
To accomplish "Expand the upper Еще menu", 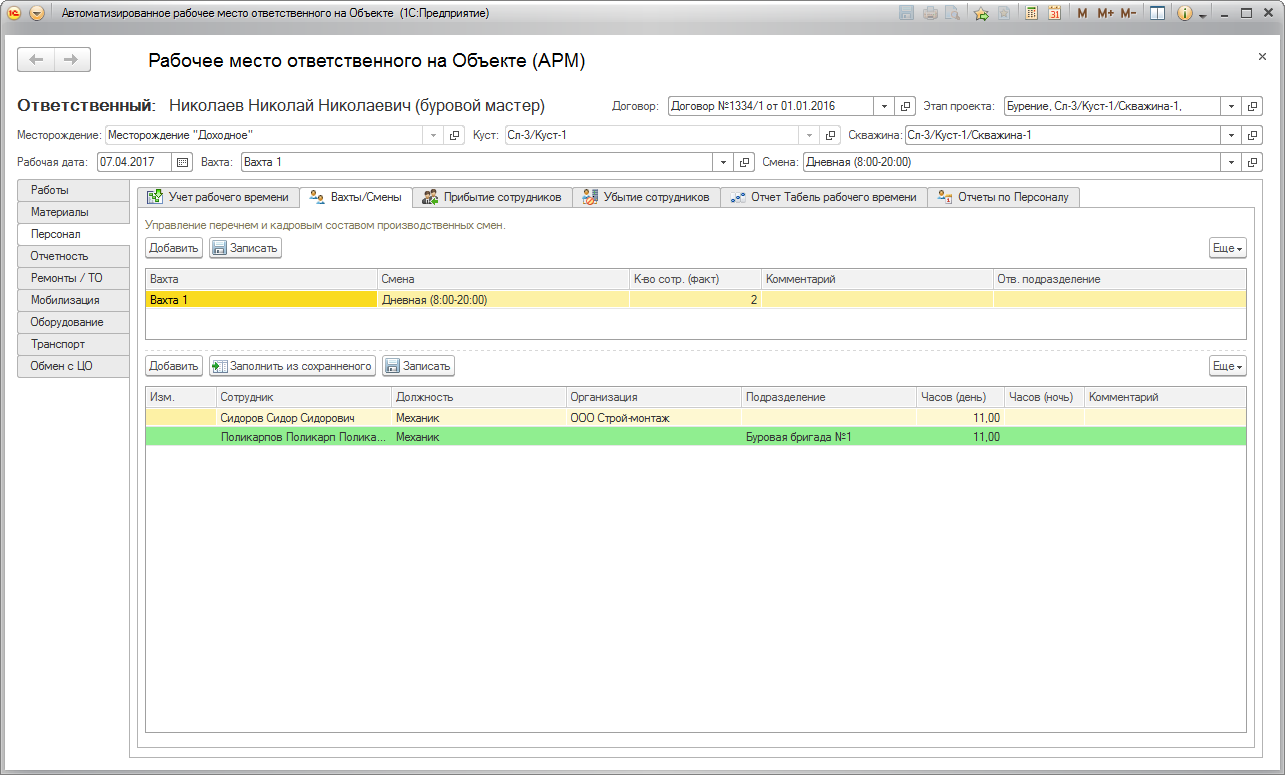I will [1228, 248].
